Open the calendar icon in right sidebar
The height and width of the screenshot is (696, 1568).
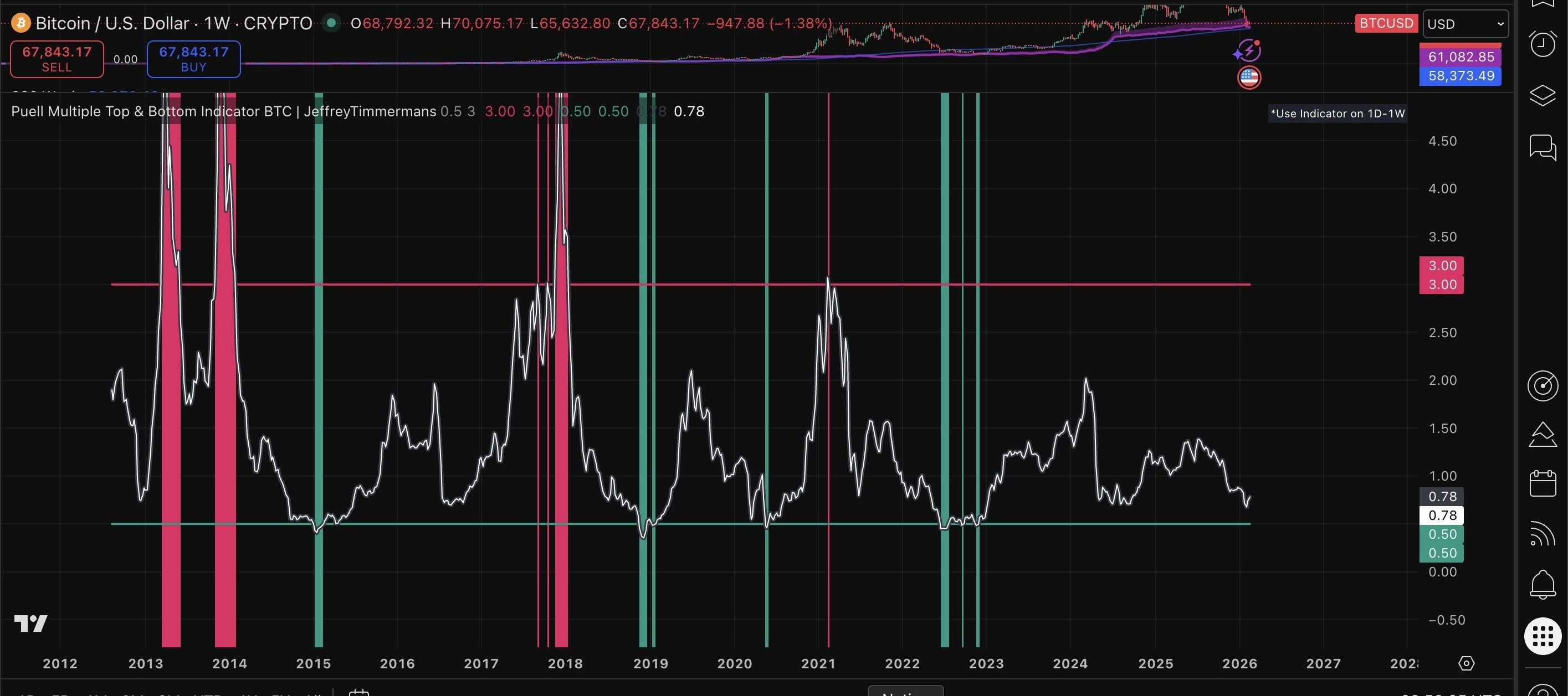(x=1543, y=484)
